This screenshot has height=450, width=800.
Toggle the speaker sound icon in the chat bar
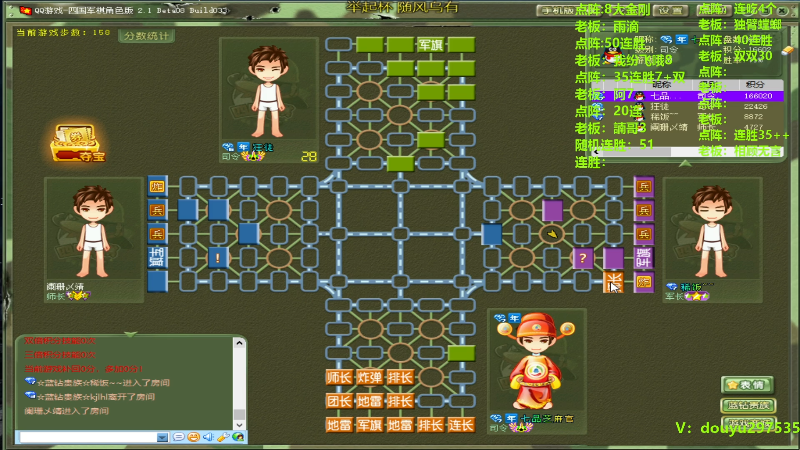(208, 437)
